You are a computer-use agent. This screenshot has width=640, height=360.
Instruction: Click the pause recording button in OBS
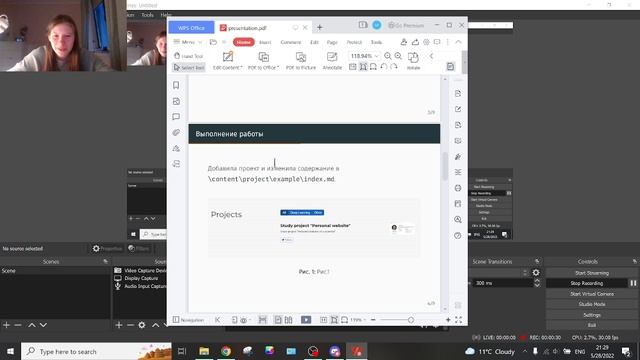coord(633,283)
